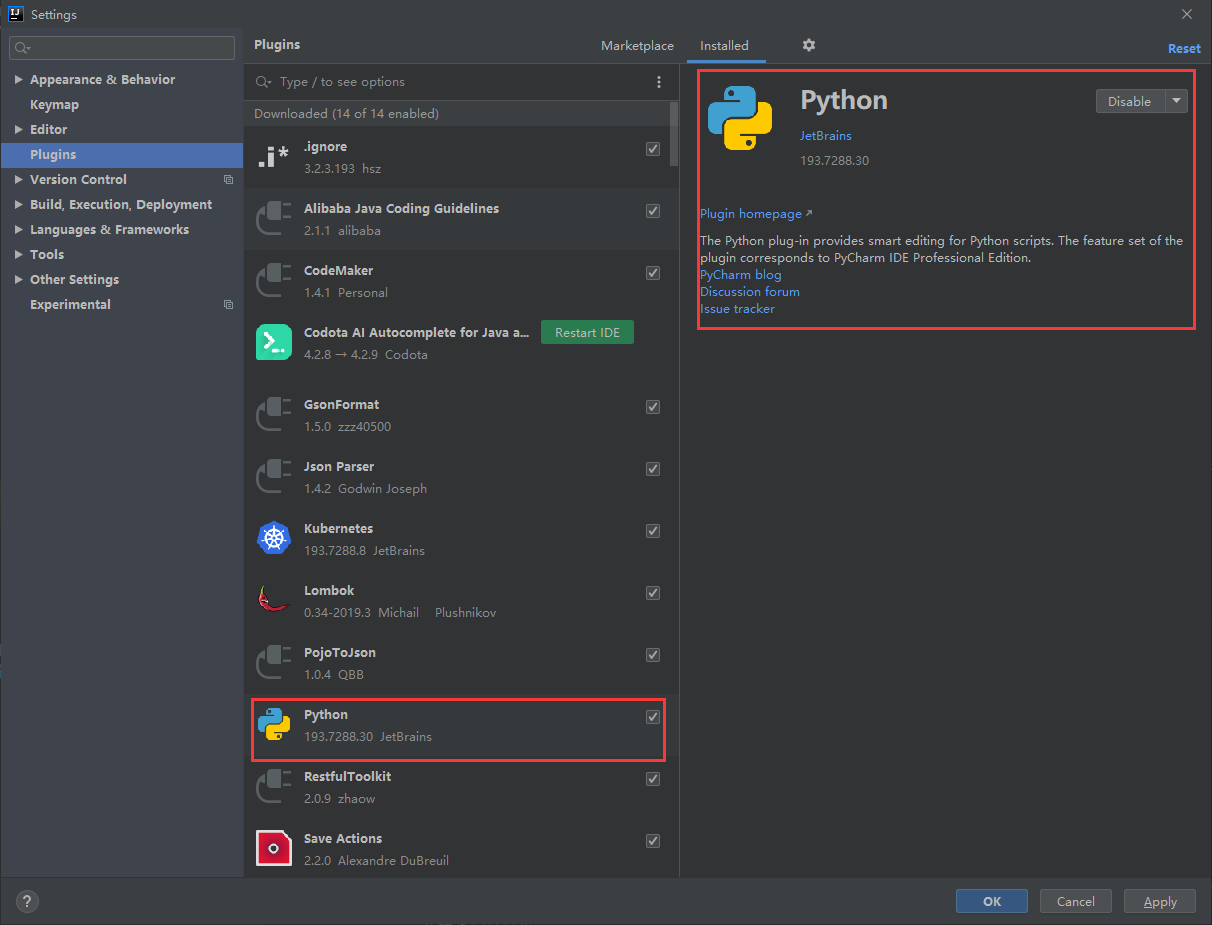1212x925 pixels.
Task: Switch to the Installed tab
Action: point(724,46)
